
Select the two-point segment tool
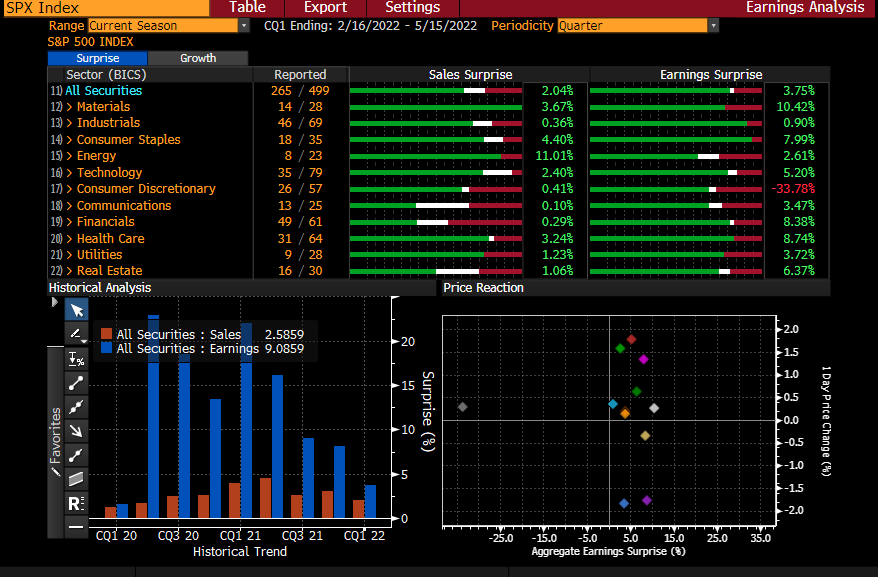[77, 455]
